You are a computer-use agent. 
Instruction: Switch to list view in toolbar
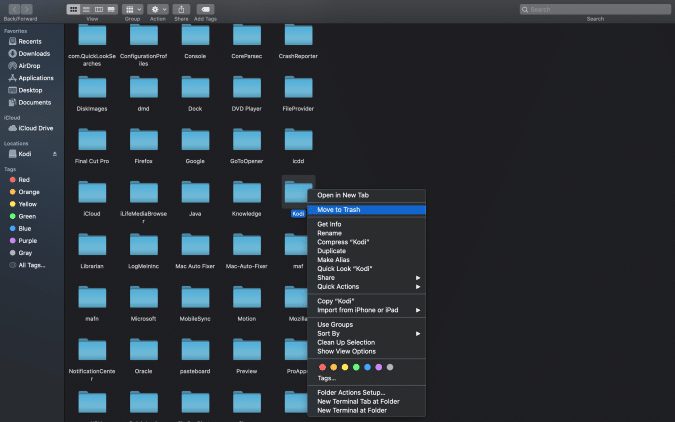point(86,9)
